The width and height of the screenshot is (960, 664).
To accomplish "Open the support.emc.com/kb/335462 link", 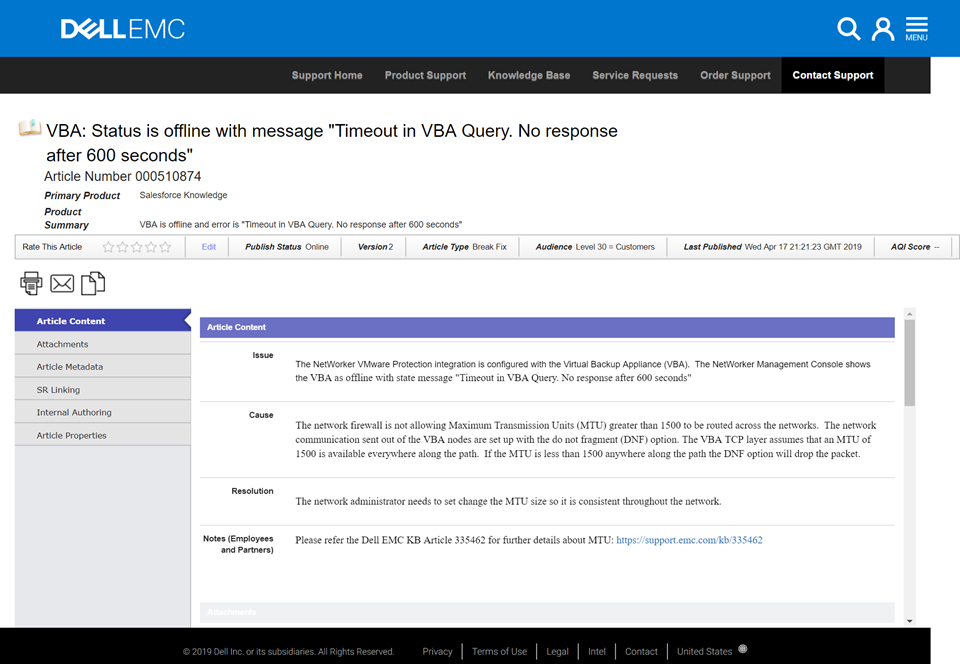I will pos(689,540).
